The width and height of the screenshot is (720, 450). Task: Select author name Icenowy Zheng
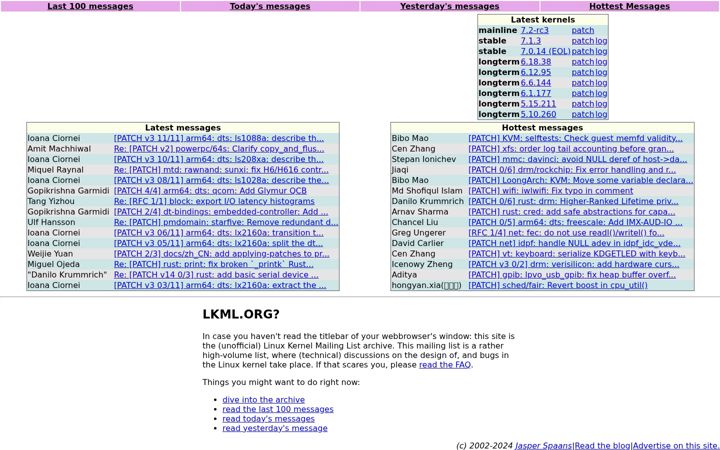click(422, 264)
